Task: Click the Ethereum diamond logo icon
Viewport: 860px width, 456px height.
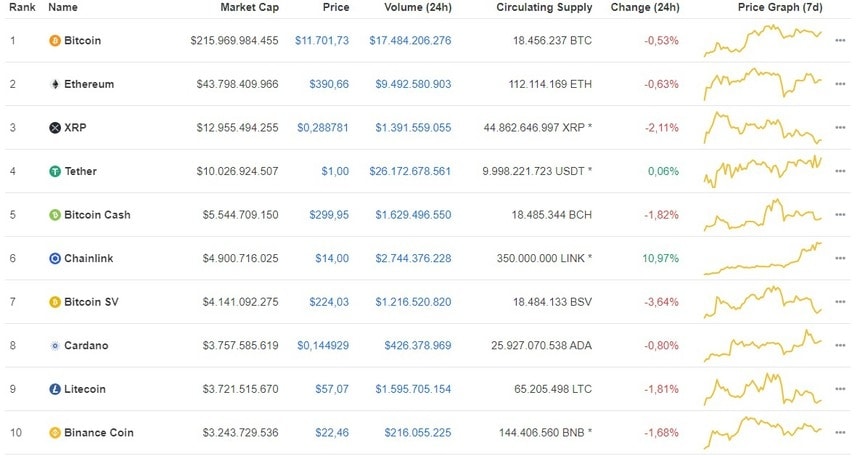Action: [x=55, y=84]
